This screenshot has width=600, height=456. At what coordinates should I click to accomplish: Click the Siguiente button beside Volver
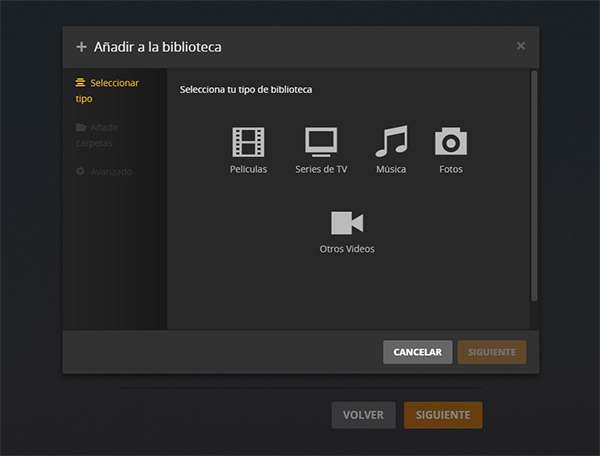443,414
